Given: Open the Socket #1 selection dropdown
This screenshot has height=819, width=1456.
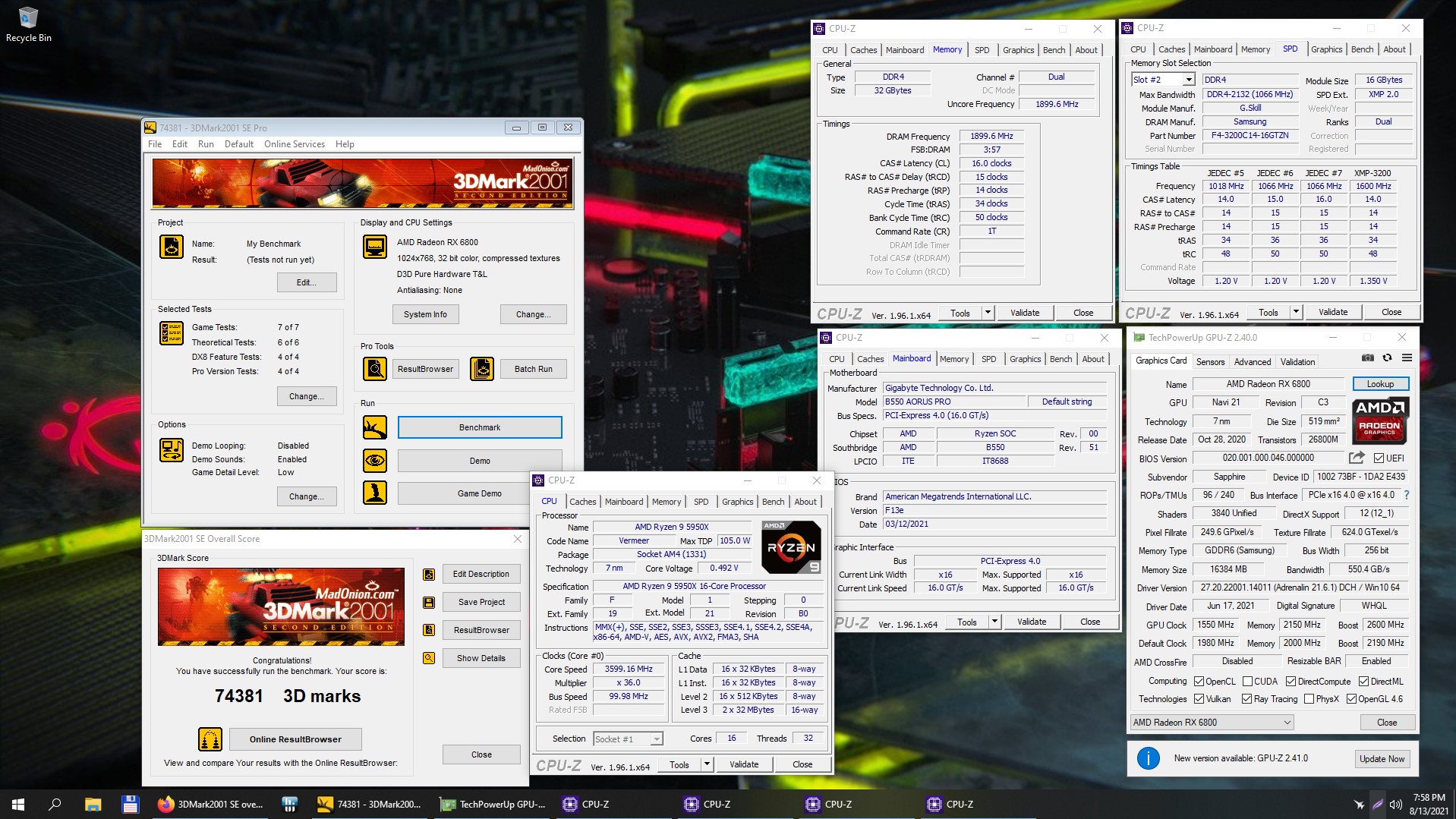Looking at the screenshot, I should [656, 739].
